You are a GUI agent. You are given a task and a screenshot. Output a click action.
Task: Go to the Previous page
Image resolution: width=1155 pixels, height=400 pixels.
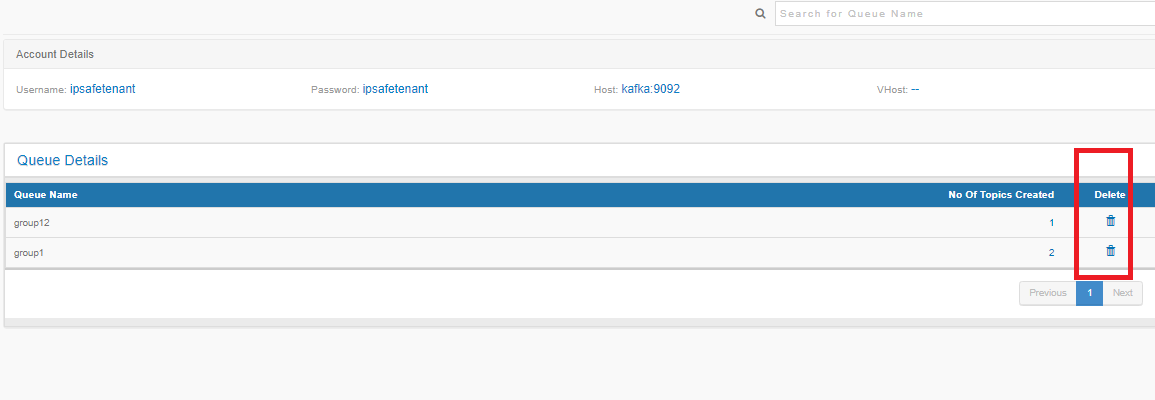pos(1047,292)
